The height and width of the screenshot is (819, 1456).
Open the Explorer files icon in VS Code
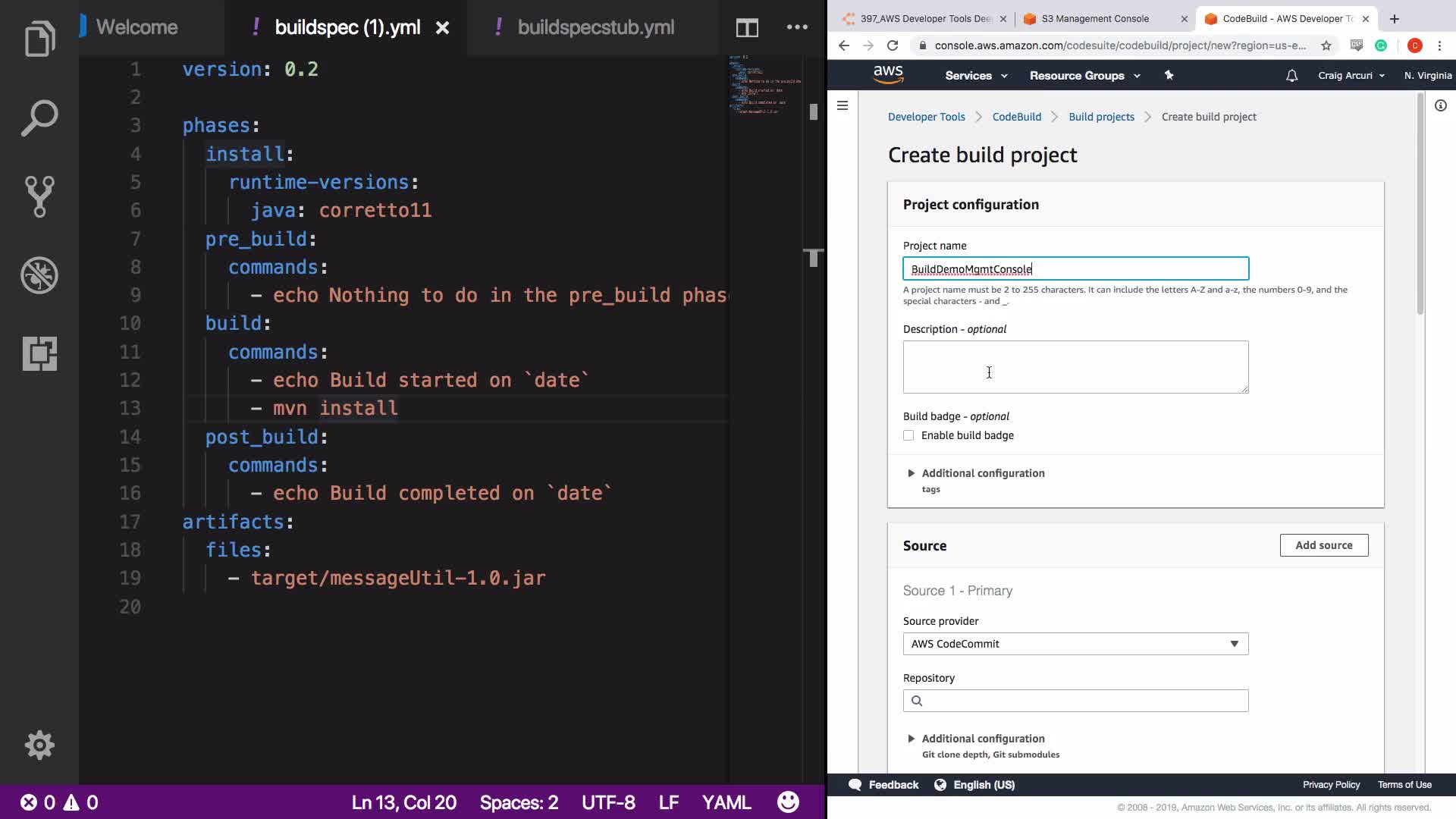pos(39,39)
